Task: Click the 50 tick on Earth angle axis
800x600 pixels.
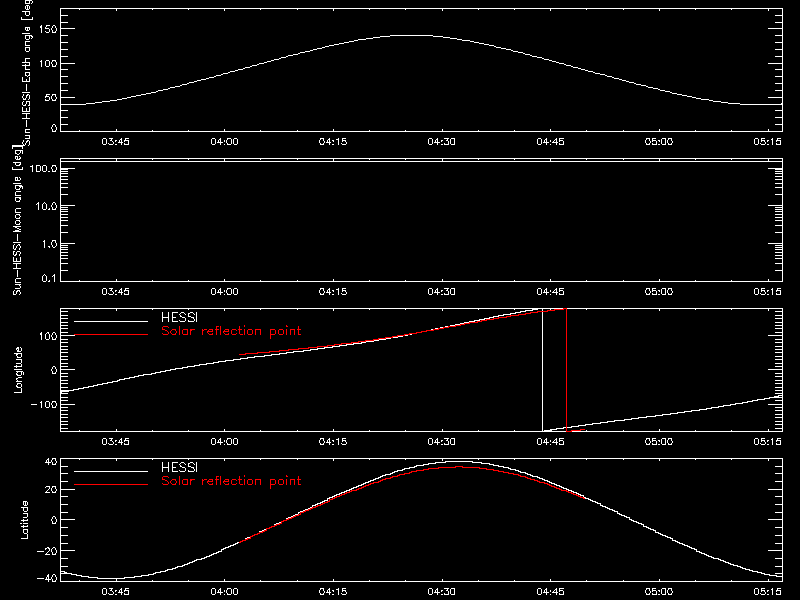Action: [x=51, y=97]
